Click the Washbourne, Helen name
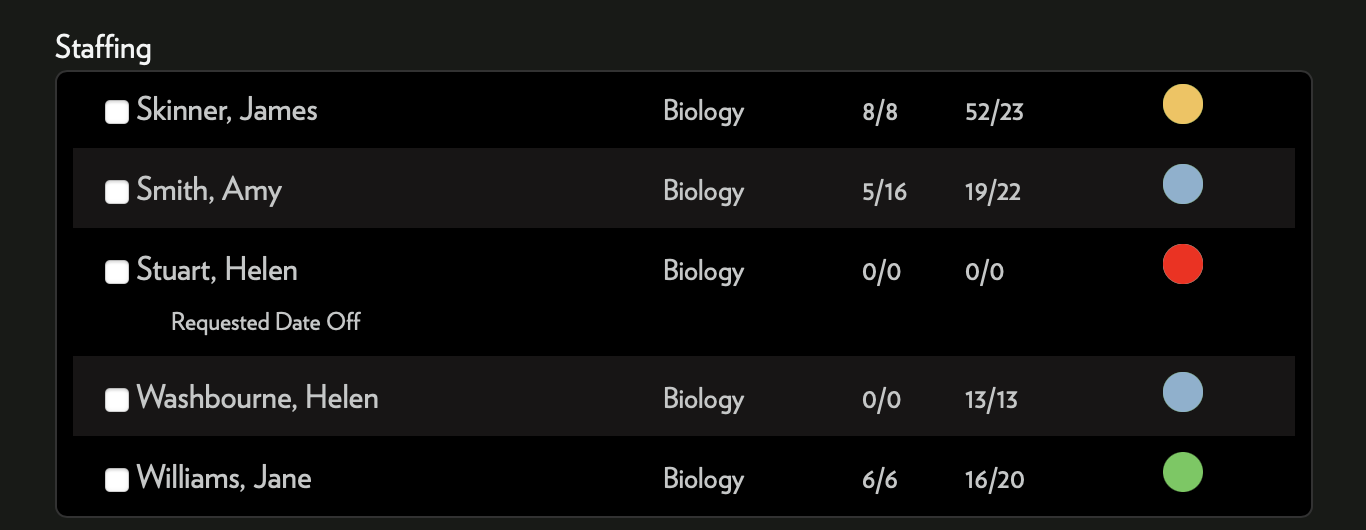 (258, 398)
